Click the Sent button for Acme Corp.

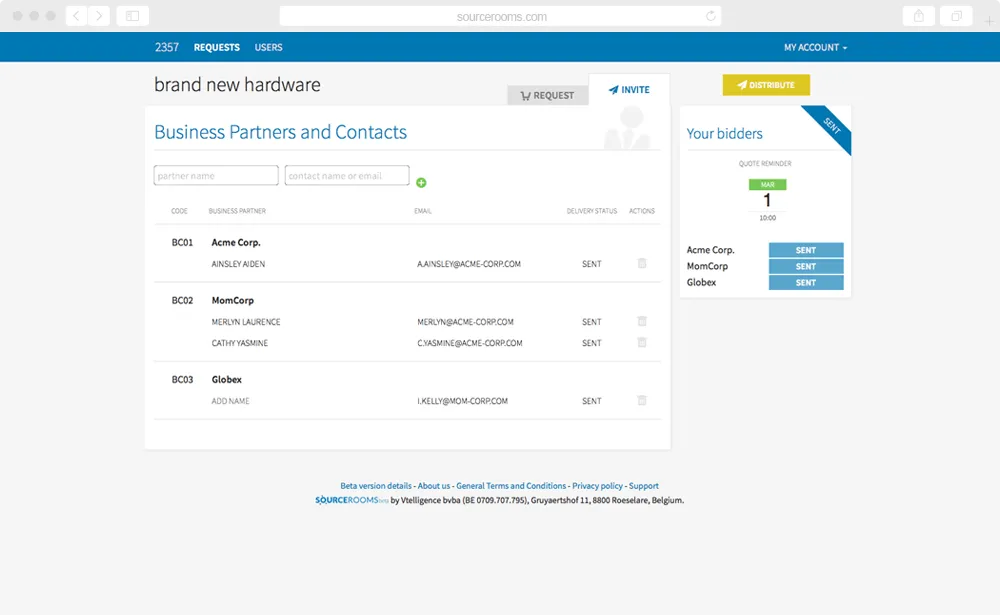[805, 250]
